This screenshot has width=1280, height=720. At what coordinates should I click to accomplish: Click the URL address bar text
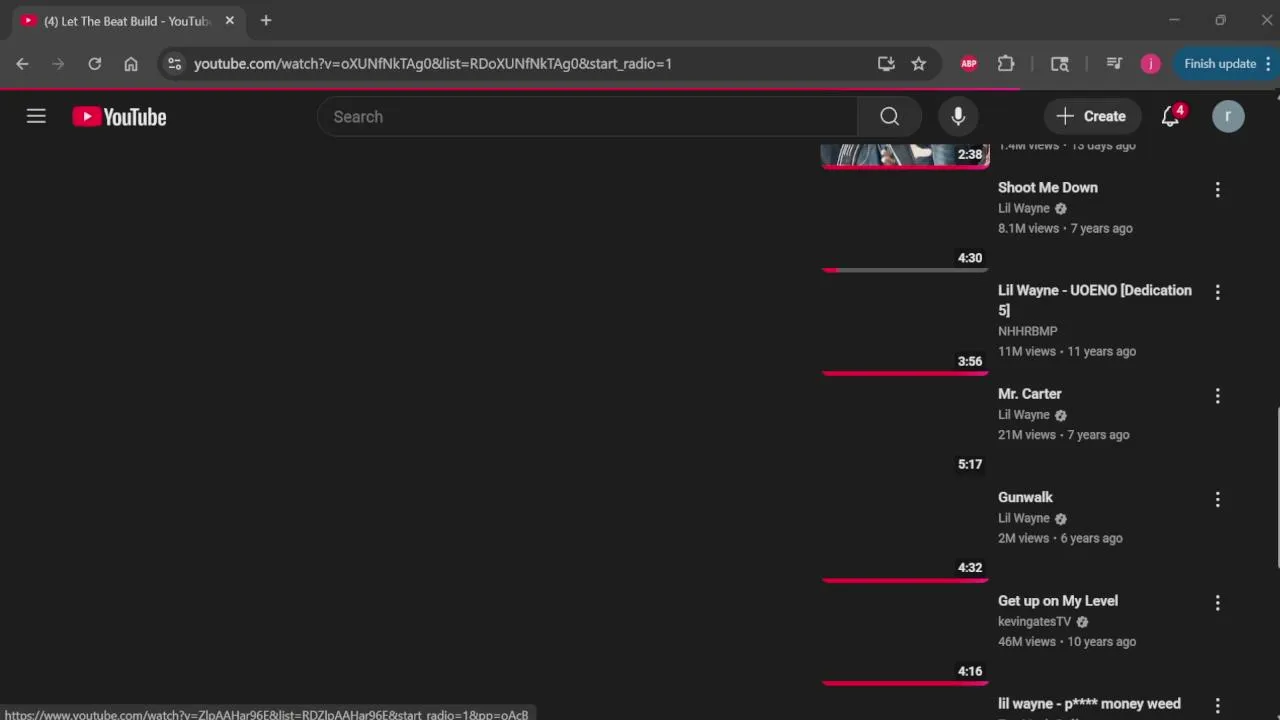click(x=432, y=64)
